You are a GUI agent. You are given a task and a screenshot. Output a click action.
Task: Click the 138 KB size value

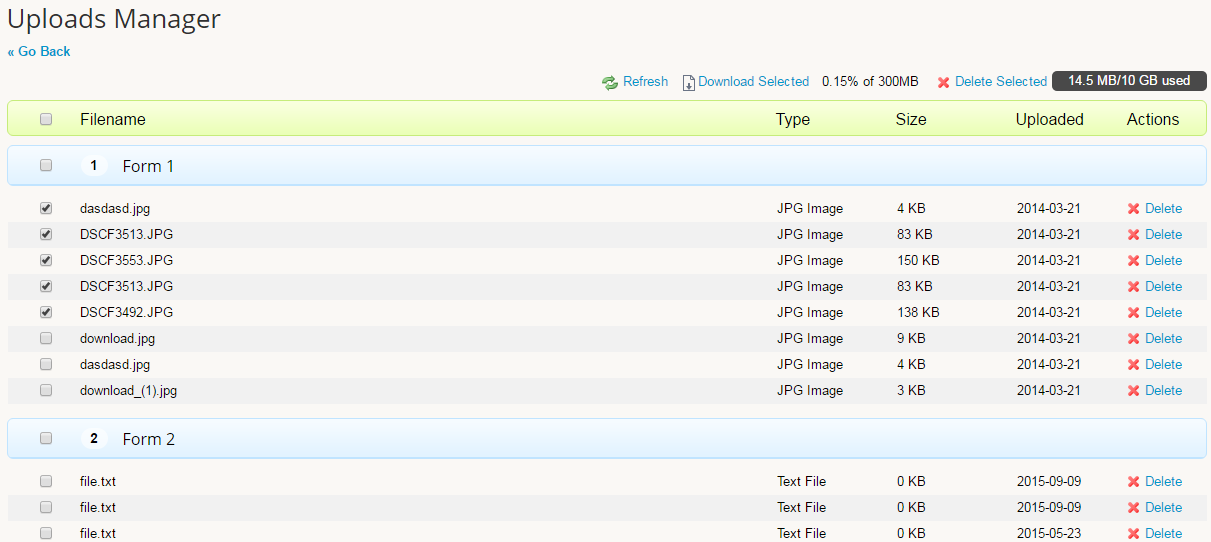[918, 313]
